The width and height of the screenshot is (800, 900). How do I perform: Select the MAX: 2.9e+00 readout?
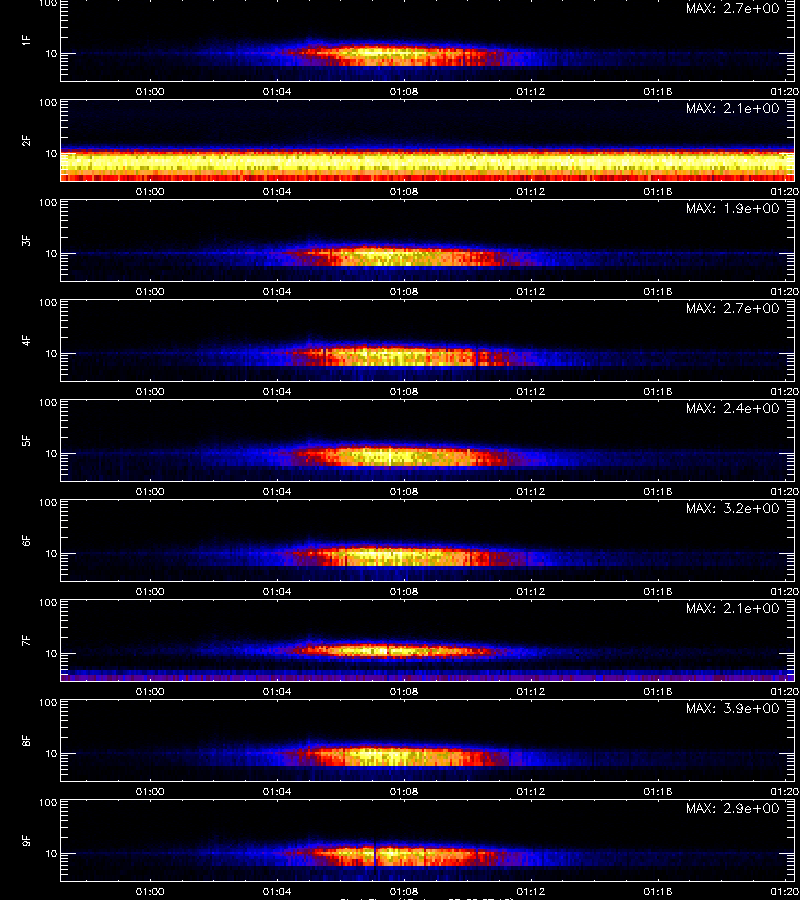tap(732, 808)
